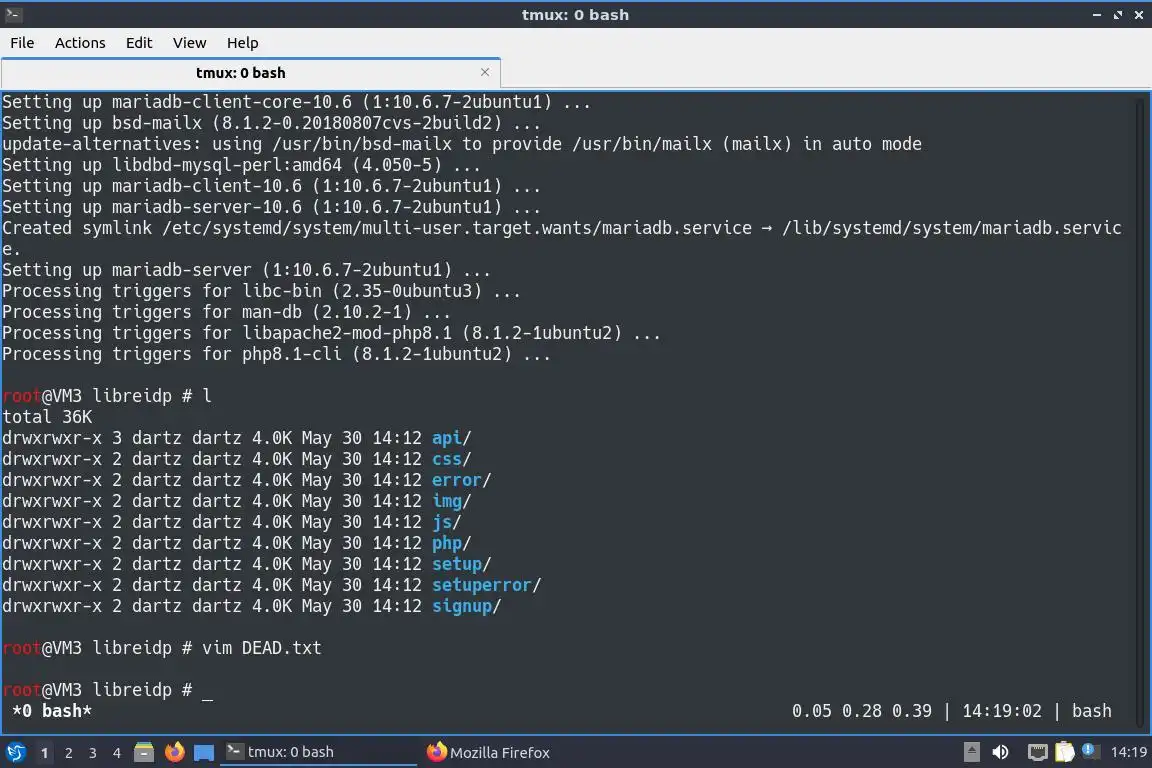Maximize the tmux terminal window
Screen dimensions: 1152x768
pyautogui.click(x=1117, y=15)
